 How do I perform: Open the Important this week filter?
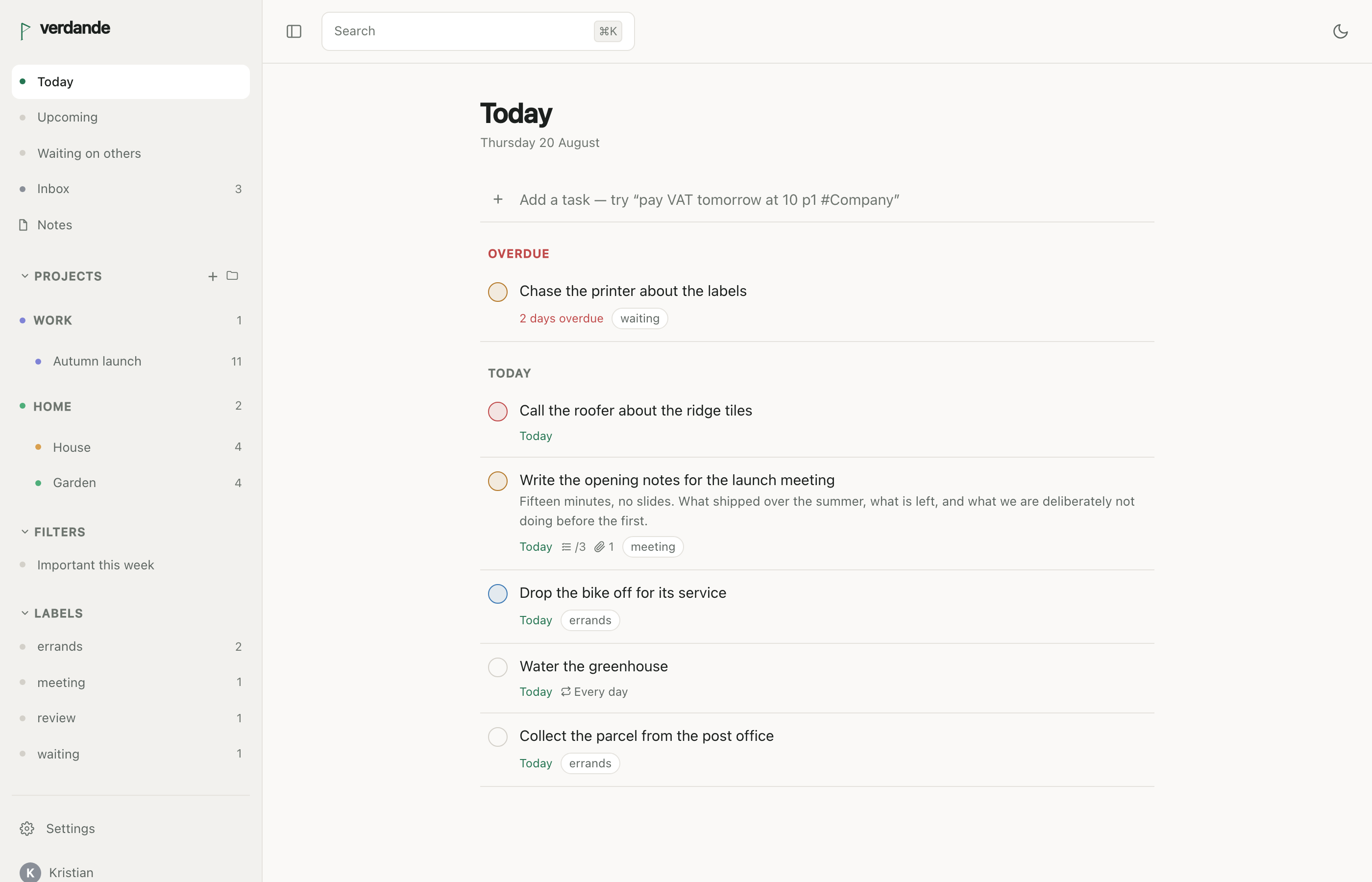[x=130, y=565]
